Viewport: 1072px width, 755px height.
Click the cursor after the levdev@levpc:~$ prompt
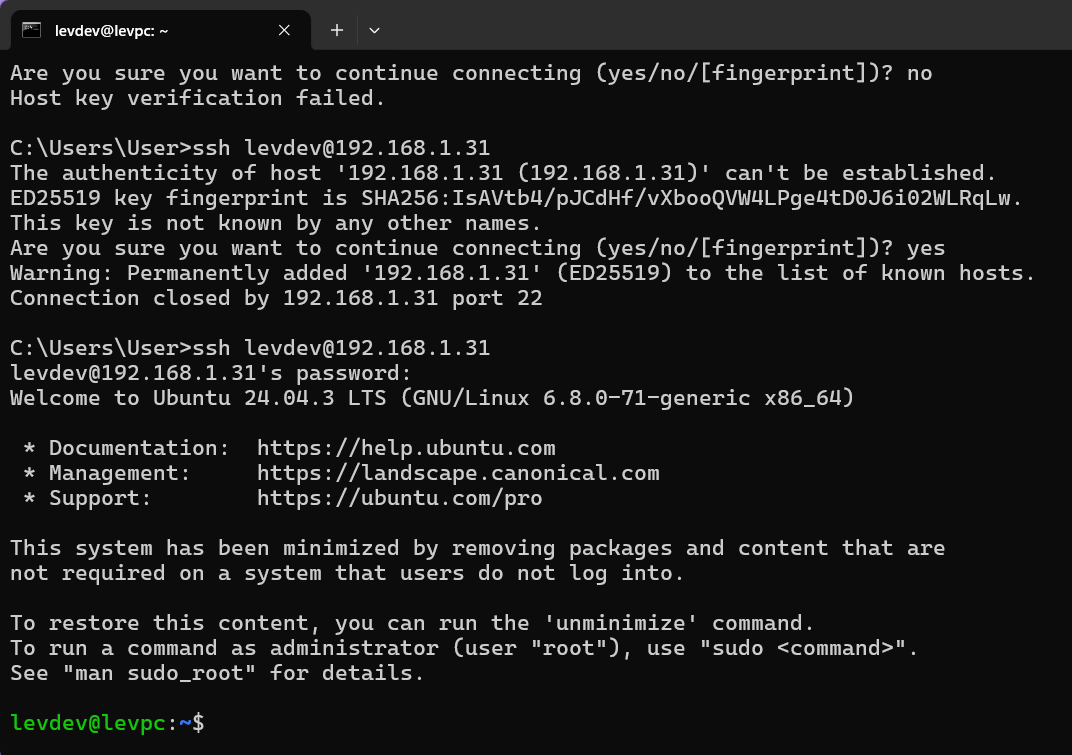tap(212, 723)
